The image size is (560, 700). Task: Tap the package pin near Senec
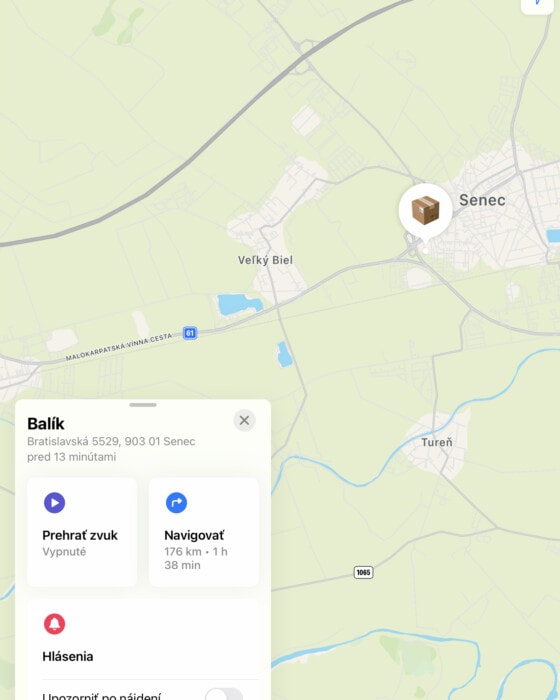pos(425,211)
